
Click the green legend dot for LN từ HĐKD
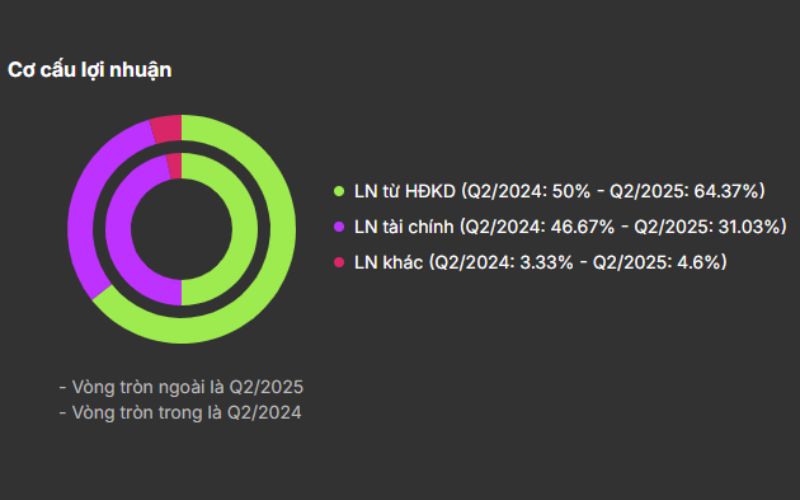(x=339, y=190)
